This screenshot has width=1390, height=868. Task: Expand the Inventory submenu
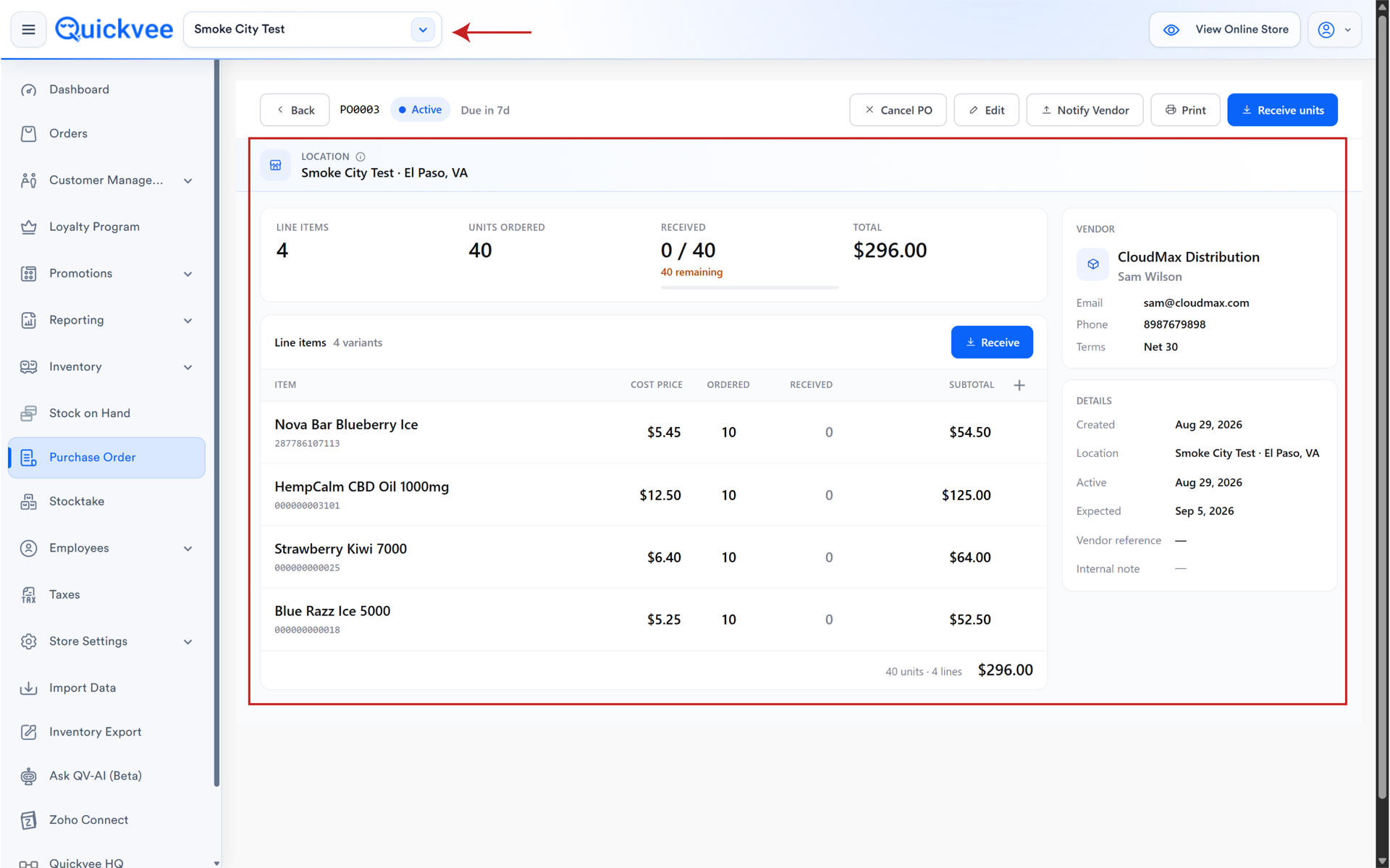pos(188,368)
